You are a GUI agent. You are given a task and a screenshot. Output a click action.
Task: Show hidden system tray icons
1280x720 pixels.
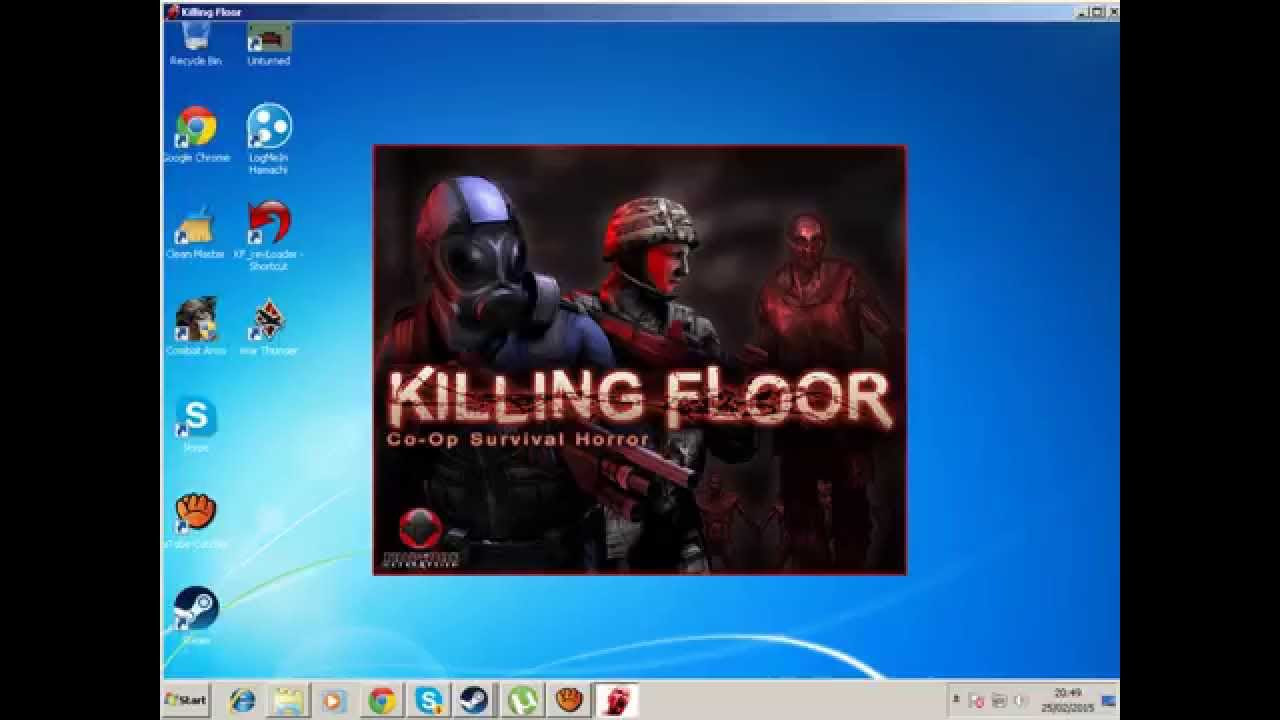point(955,699)
